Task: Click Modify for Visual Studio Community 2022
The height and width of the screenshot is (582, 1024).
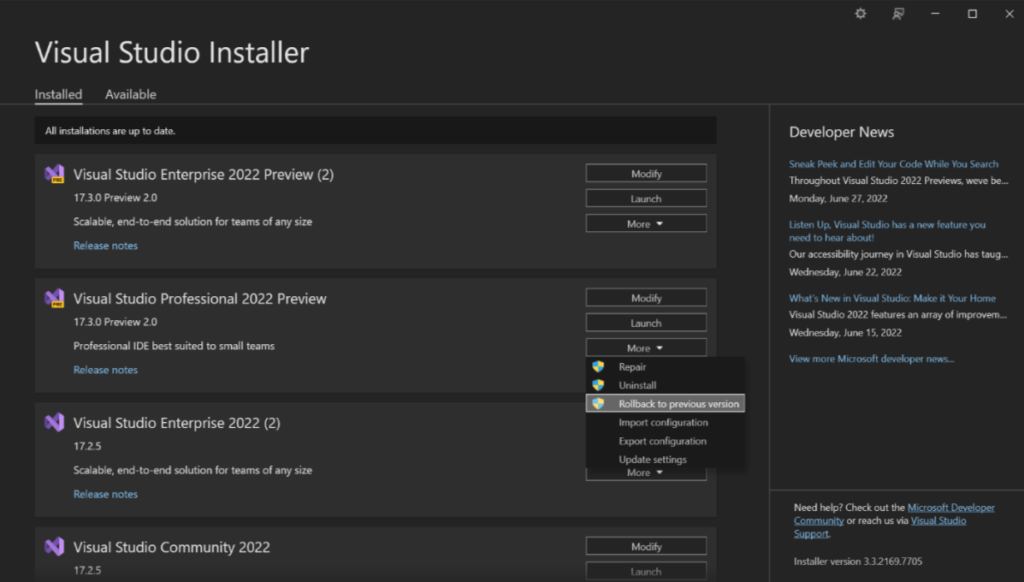Action: point(645,546)
